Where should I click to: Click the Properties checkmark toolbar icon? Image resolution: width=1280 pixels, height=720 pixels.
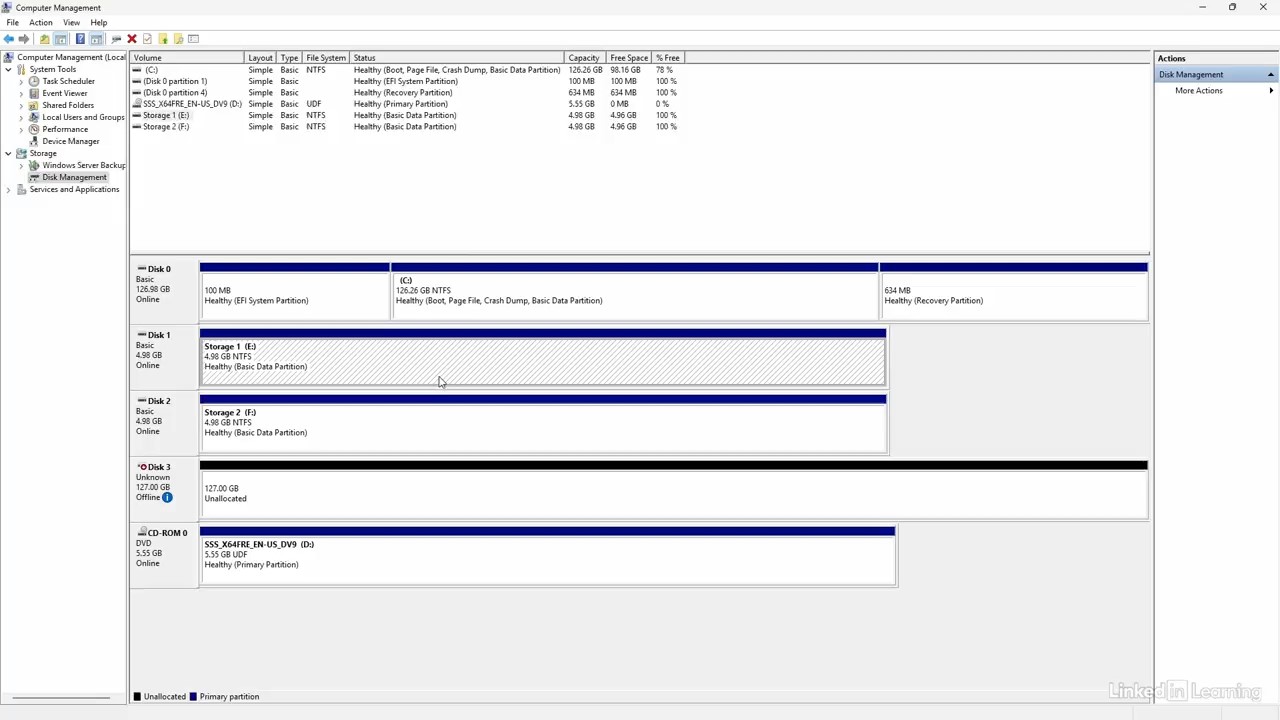(x=147, y=39)
